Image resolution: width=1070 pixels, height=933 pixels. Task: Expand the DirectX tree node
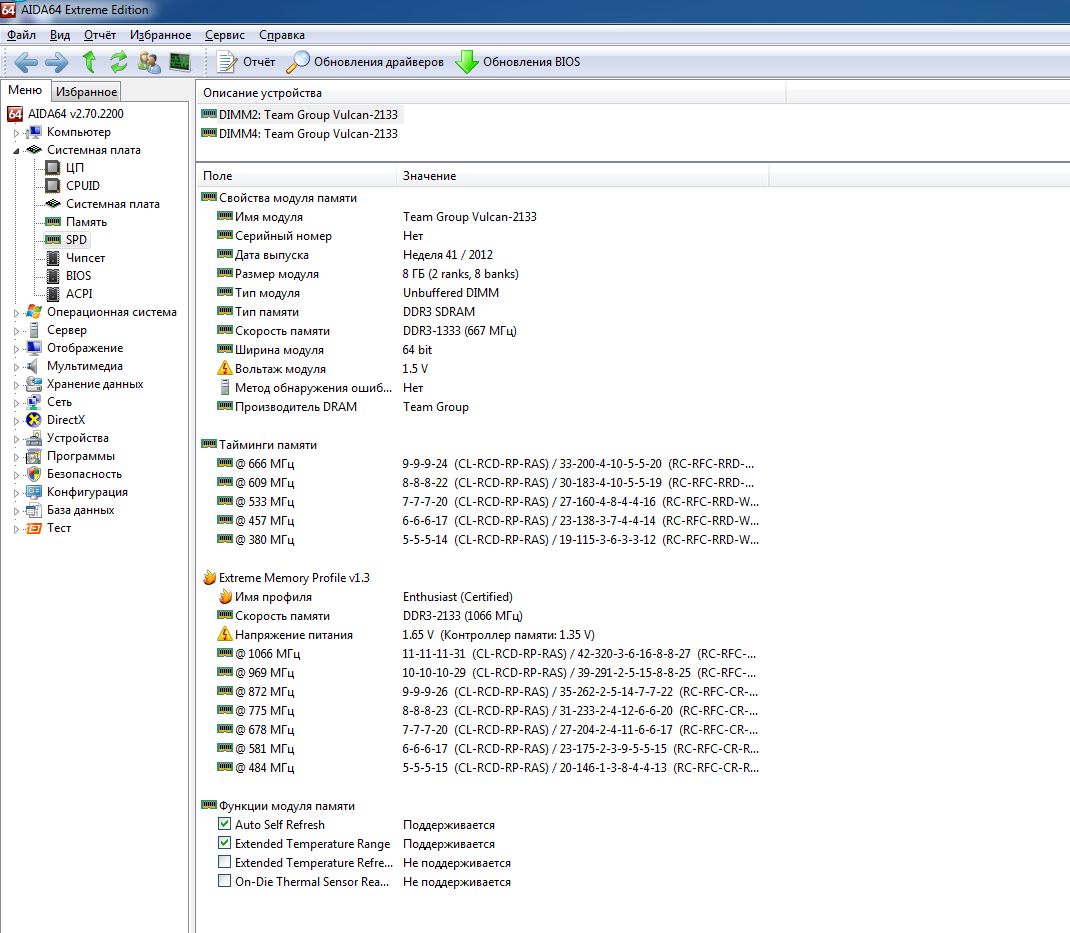16,421
